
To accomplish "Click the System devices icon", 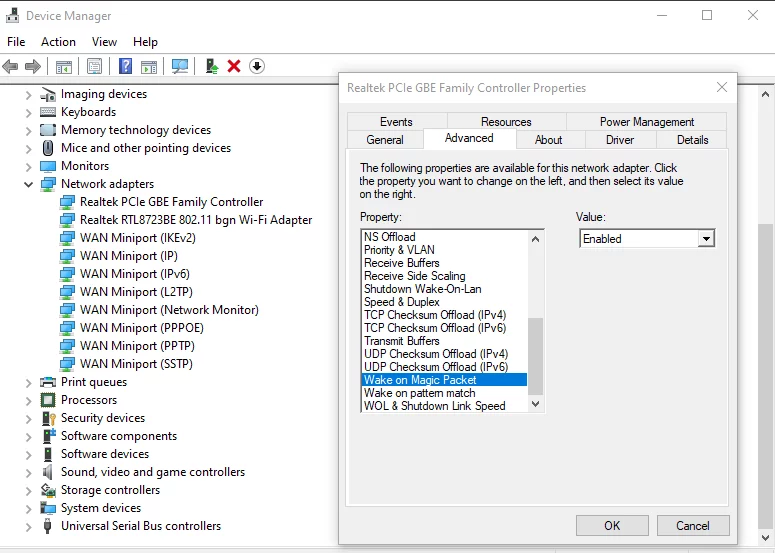I will point(48,508).
